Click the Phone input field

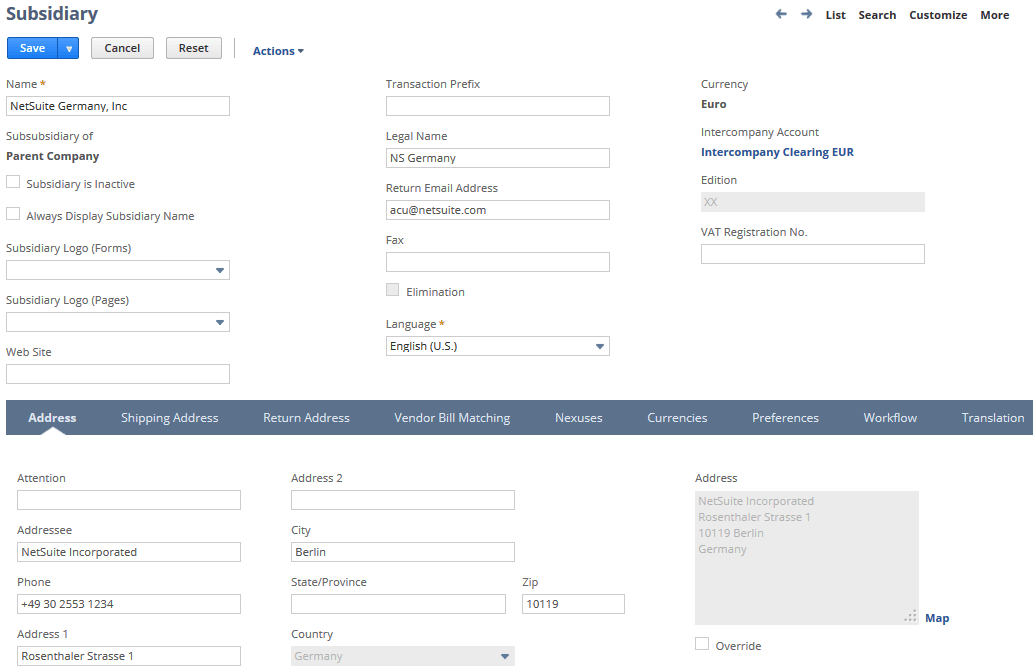click(128, 604)
